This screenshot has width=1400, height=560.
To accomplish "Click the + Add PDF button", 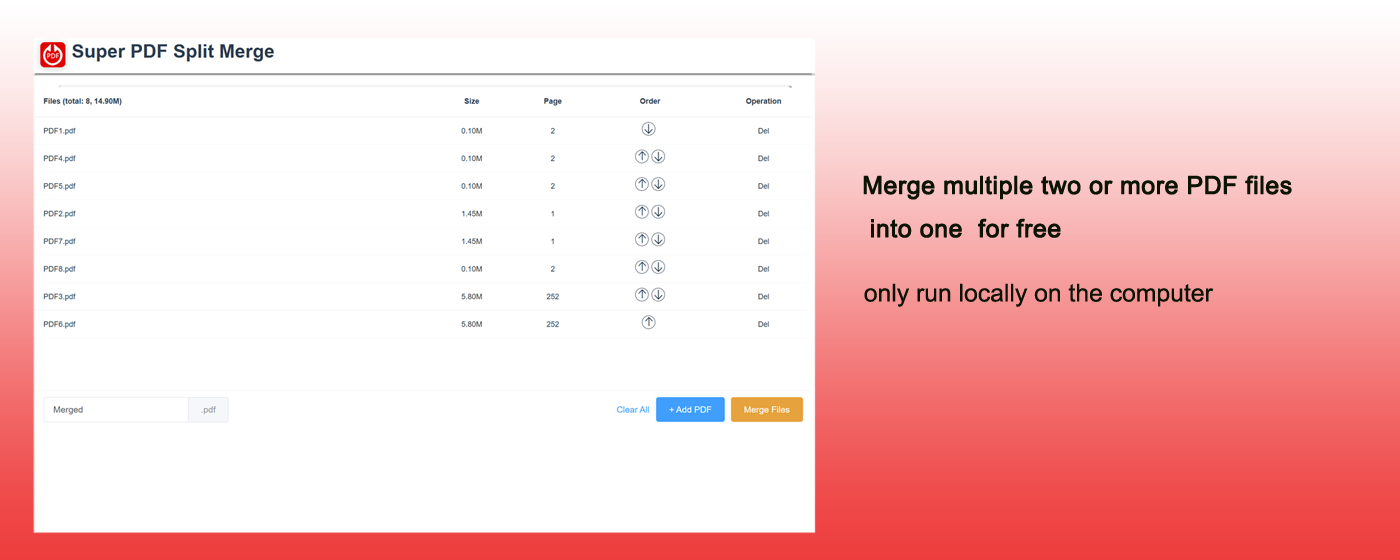I will (690, 410).
